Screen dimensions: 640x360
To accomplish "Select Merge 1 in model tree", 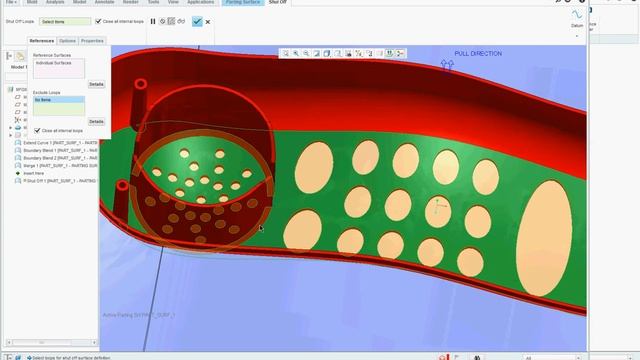I will (x=56, y=166).
